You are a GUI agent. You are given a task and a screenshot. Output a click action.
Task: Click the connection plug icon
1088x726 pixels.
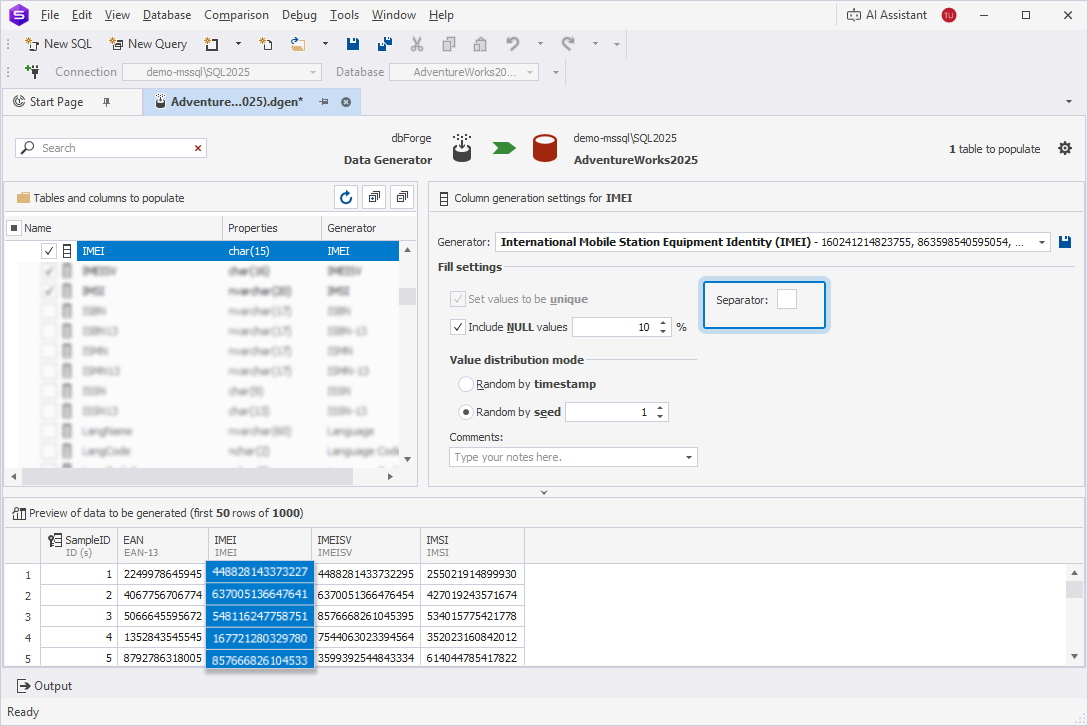(32, 71)
